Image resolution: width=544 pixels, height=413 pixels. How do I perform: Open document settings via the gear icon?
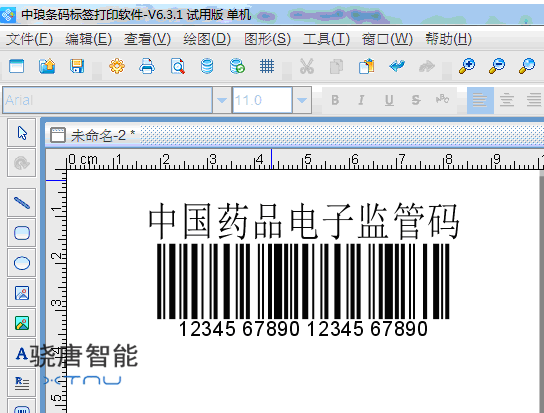point(117,66)
